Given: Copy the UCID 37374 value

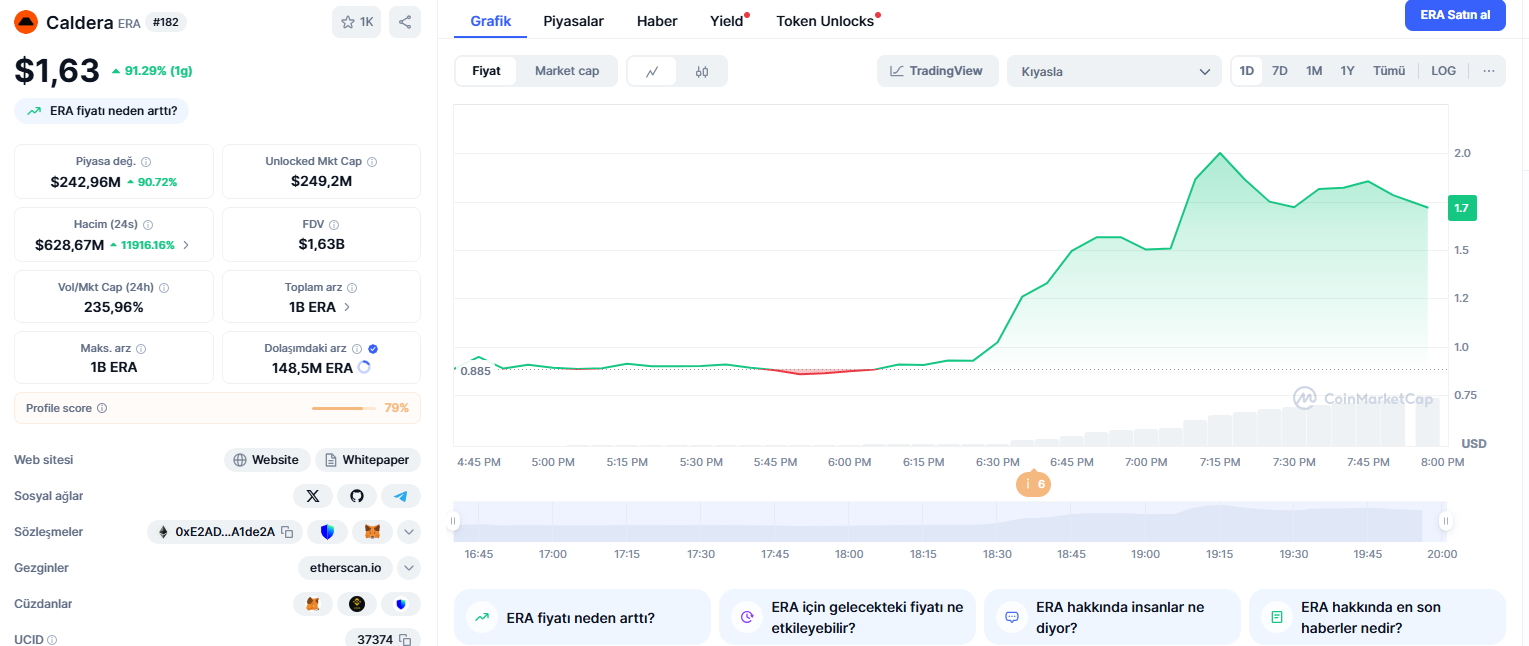Looking at the screenshot, I should (x=405, y=640).
